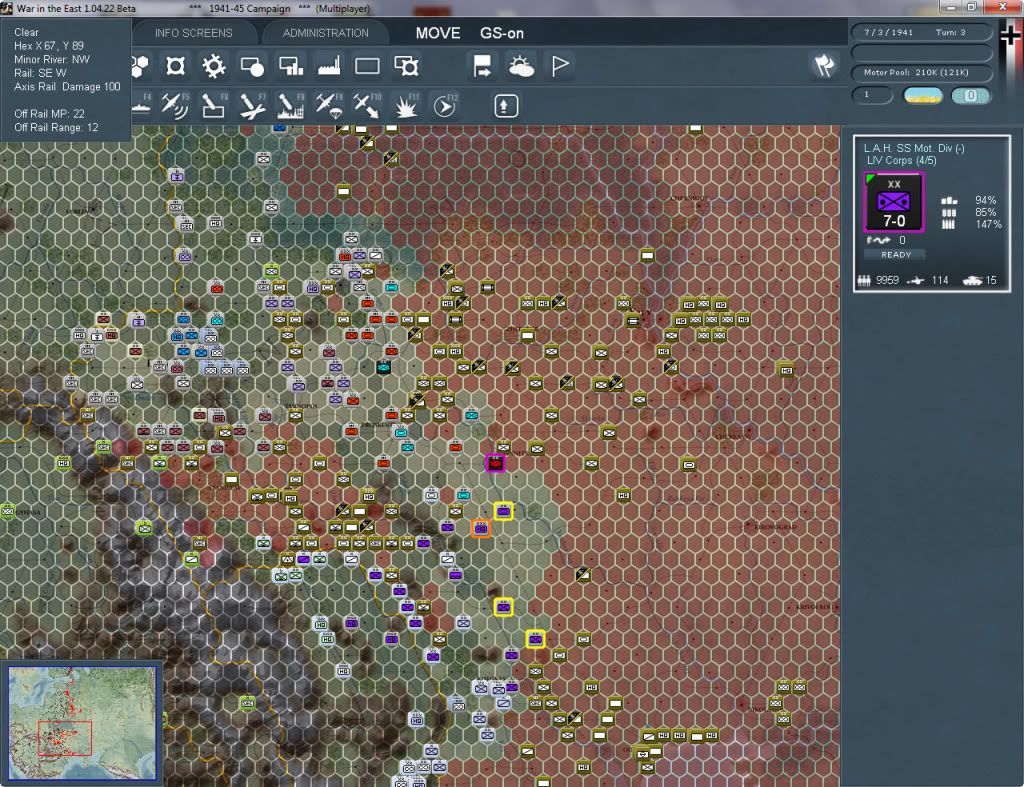This screenshot has height=787, width=1024.
Task: Select the F7 bomb airfield mode
Action: tap(252, 106)
